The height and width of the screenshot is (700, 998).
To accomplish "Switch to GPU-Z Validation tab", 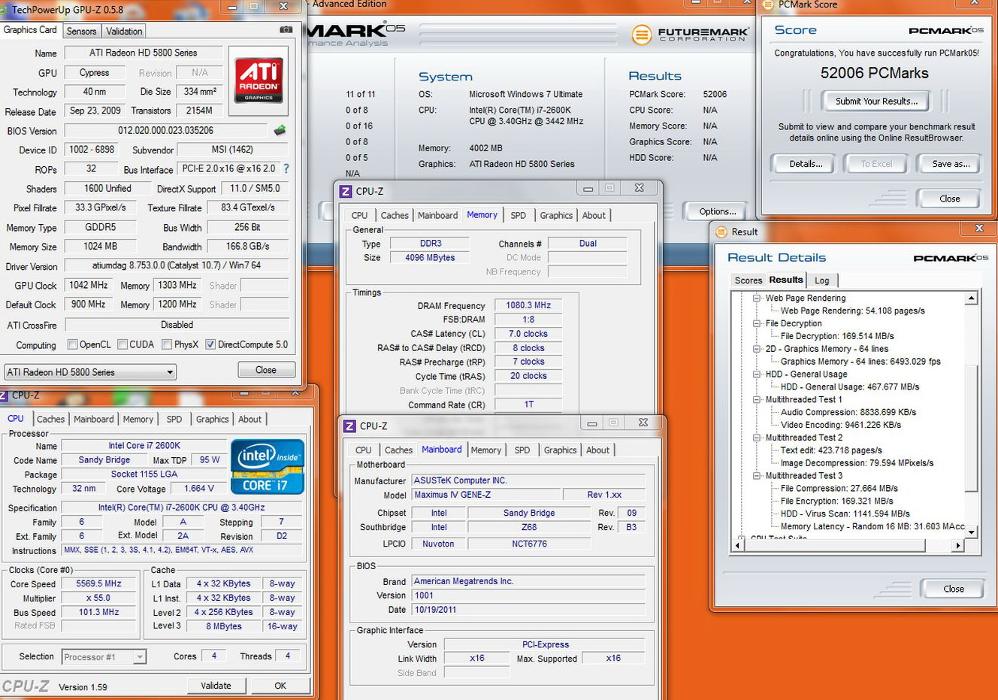I will tap(123, 31).
